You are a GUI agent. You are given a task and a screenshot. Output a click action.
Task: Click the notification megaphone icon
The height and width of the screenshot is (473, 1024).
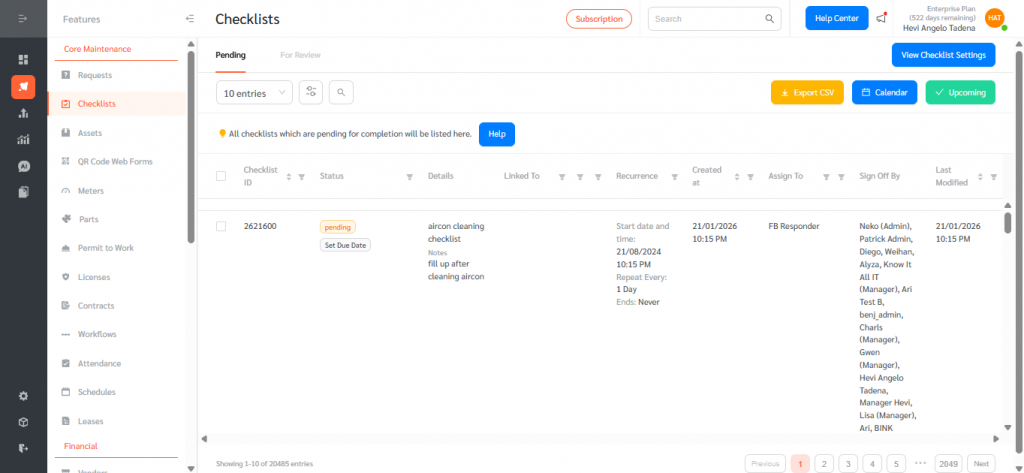coord(881,18)
